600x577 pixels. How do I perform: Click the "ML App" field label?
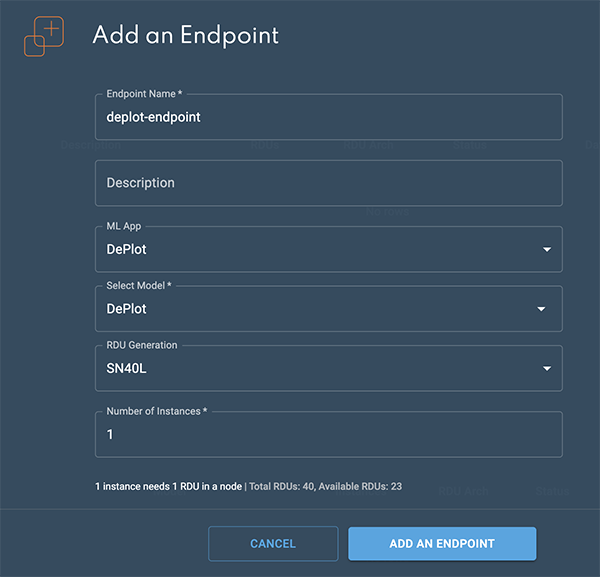[125, 226]
